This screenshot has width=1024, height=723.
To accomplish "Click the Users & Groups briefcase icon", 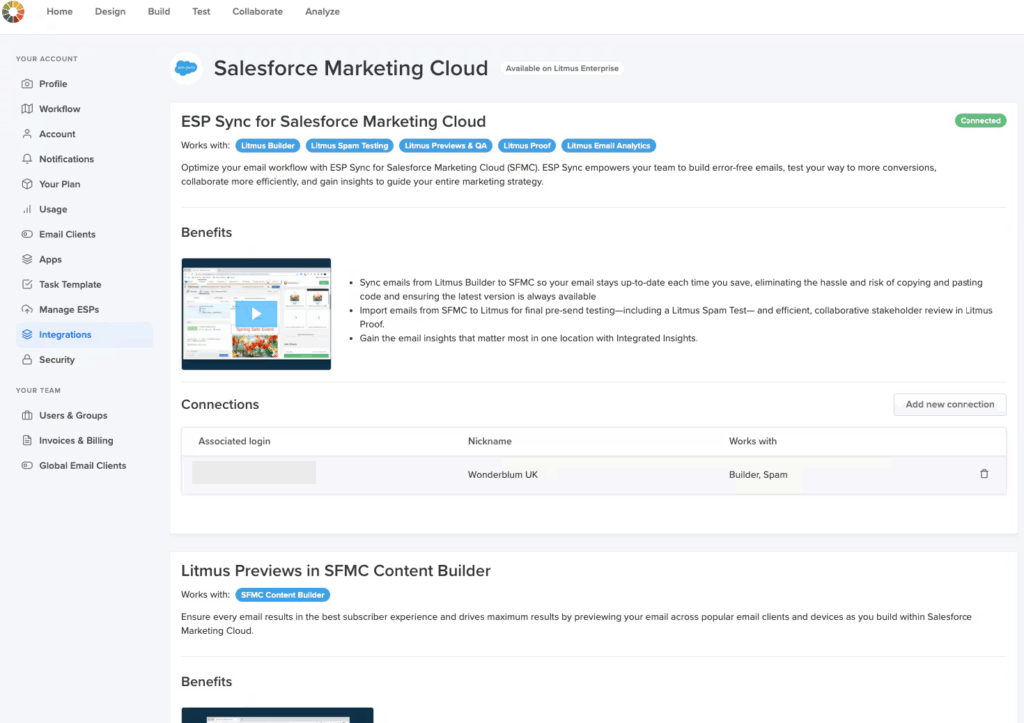I will [x=27, y=415].
